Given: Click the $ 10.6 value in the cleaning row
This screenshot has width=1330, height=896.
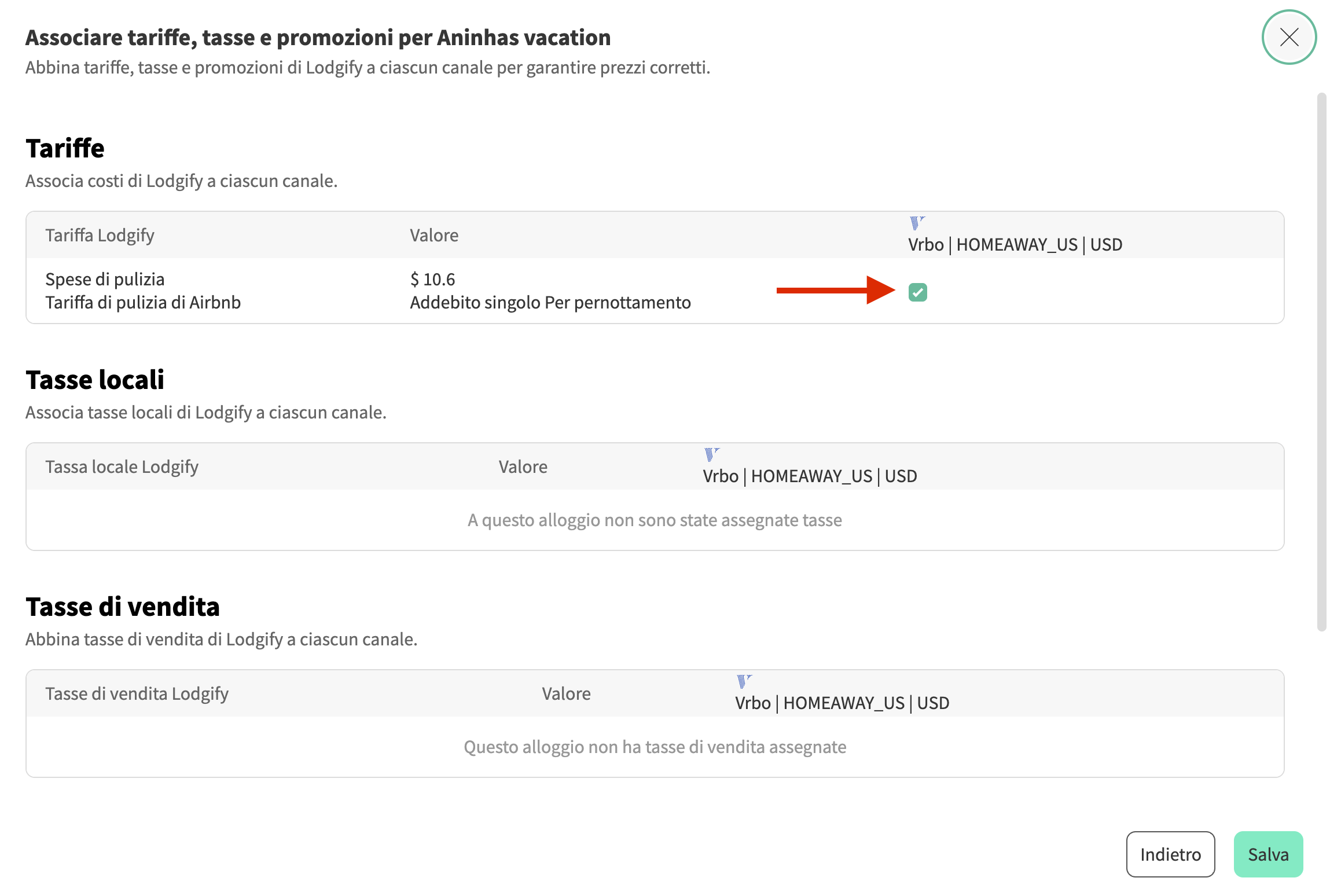Looking at the screenshot, I should 432,280.
